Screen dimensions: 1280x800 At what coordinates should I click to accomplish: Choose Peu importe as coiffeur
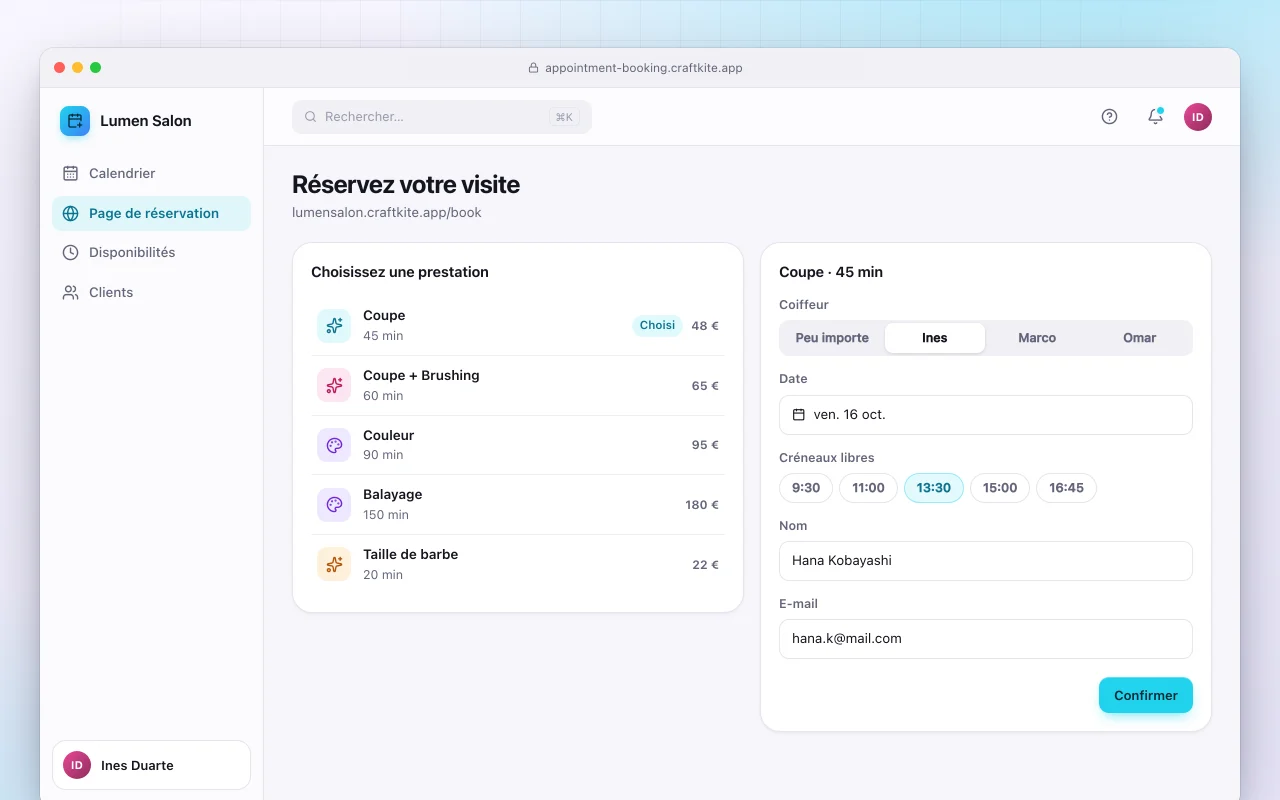[832, 338]
